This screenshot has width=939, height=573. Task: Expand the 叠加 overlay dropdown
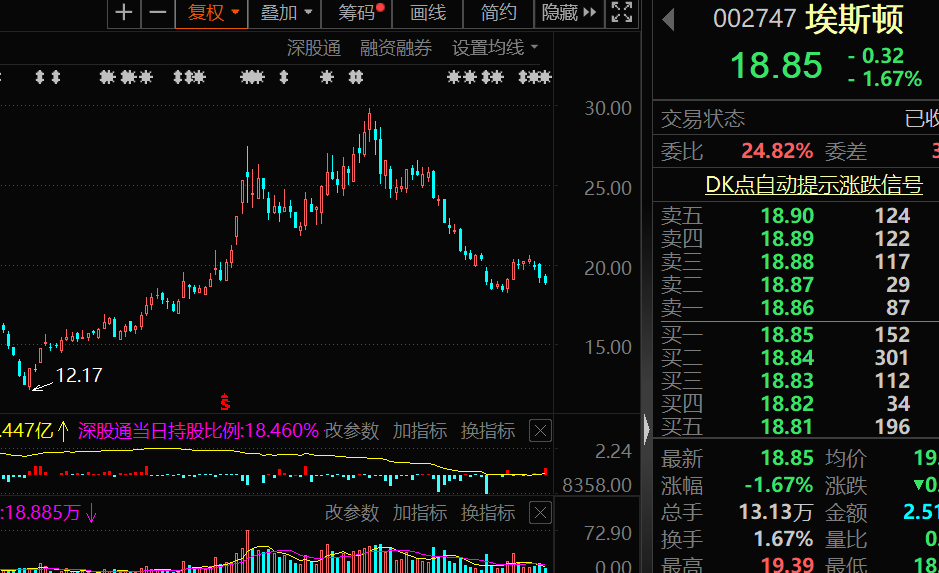tap(286, 13)
